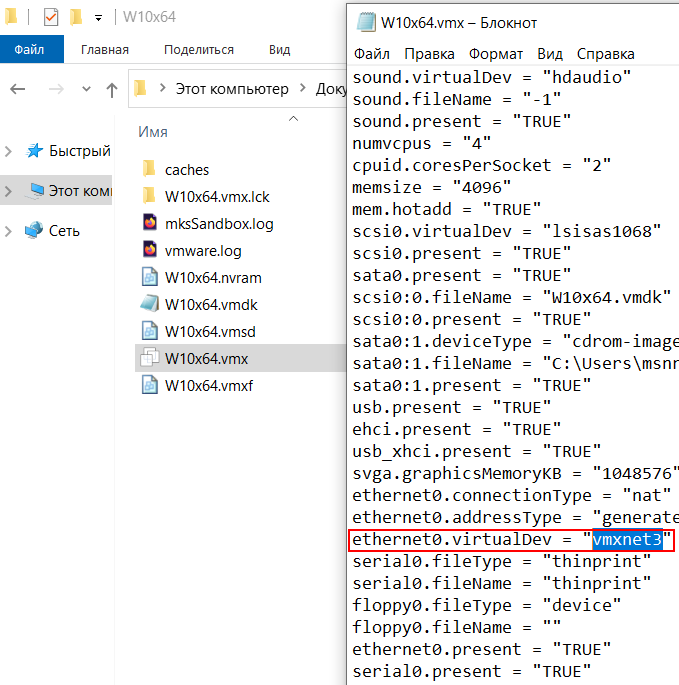679x685 pixels.
Task: Click the W10x64.vmdk disk file icon
Action: point(149,304)
